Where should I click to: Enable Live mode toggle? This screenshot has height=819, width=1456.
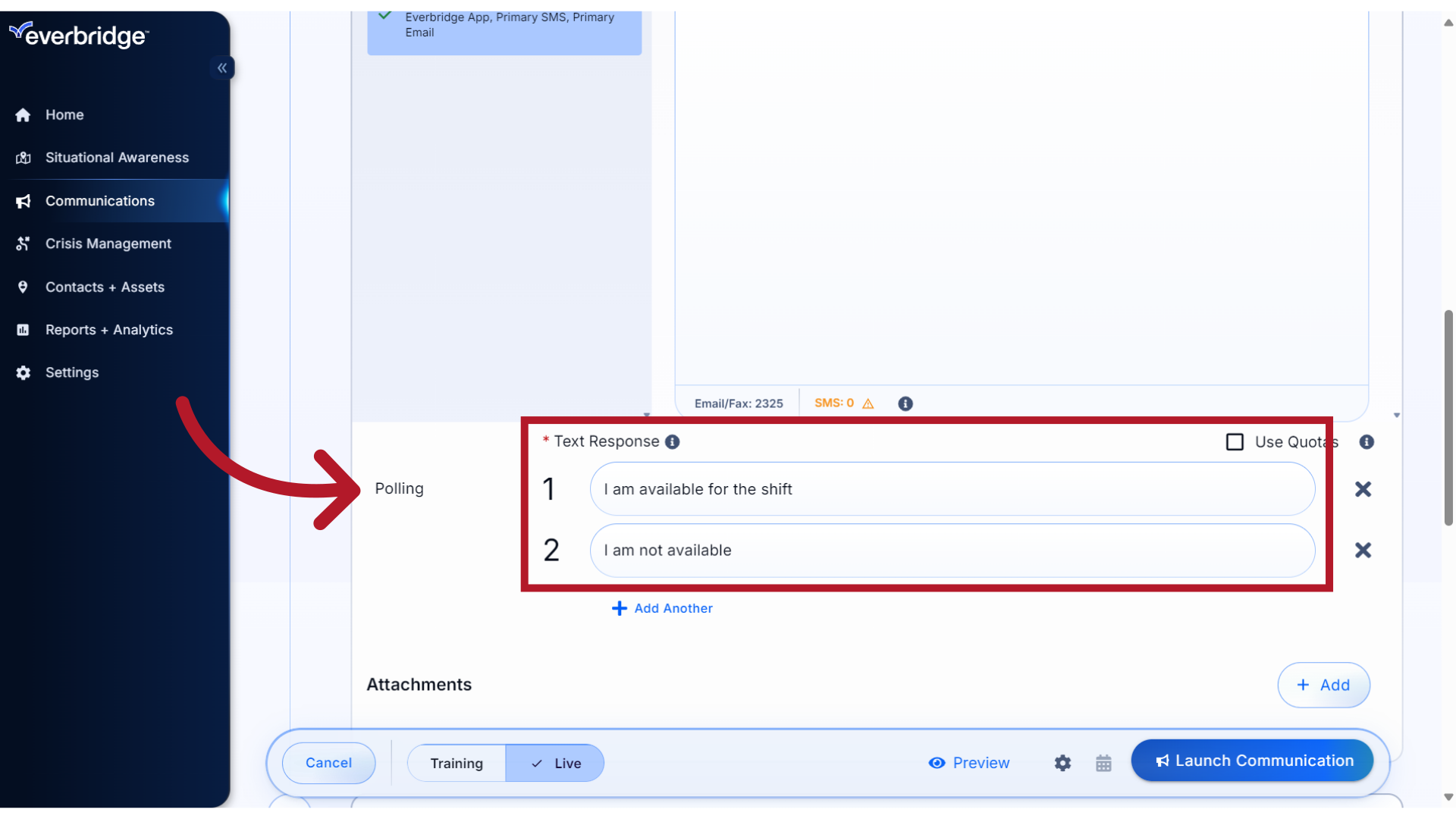point(555,763)
